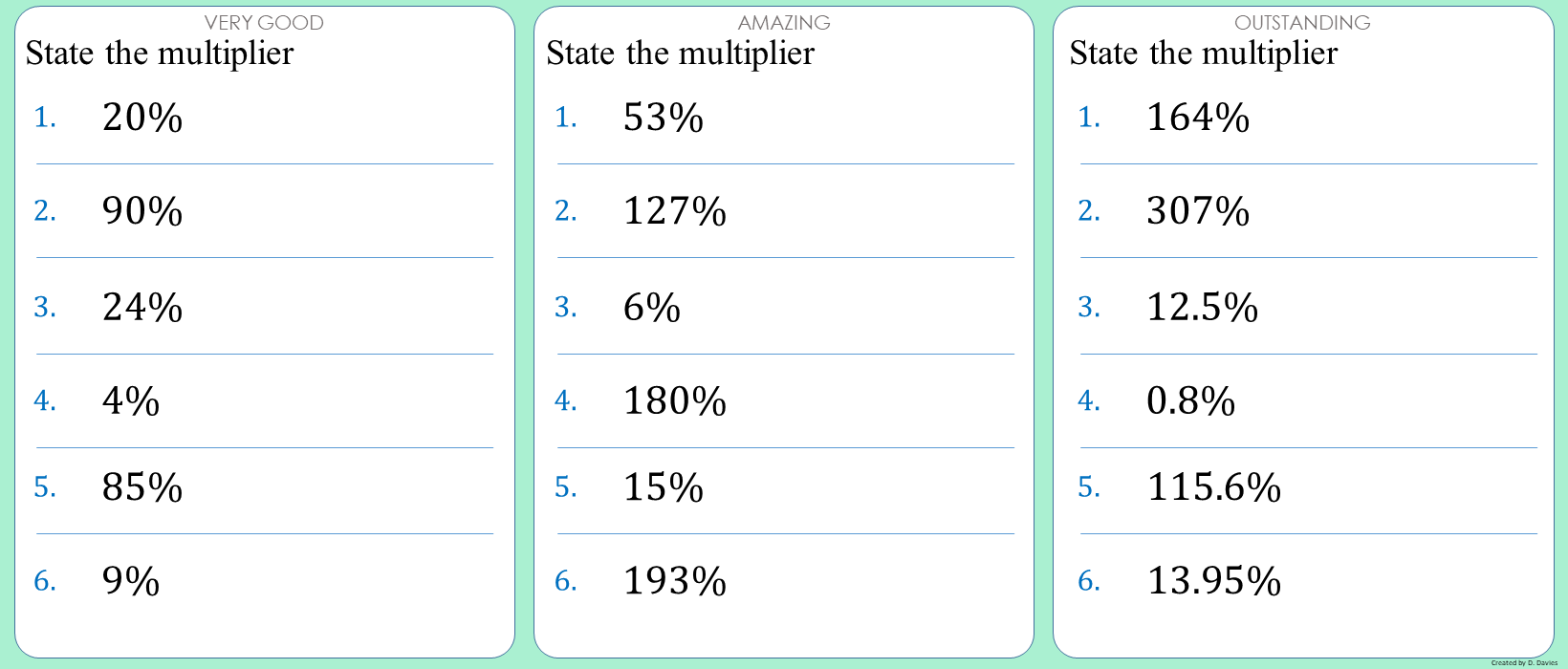1568x669 pixels.
Task: Click the 180% percentage
Action: 675,401
